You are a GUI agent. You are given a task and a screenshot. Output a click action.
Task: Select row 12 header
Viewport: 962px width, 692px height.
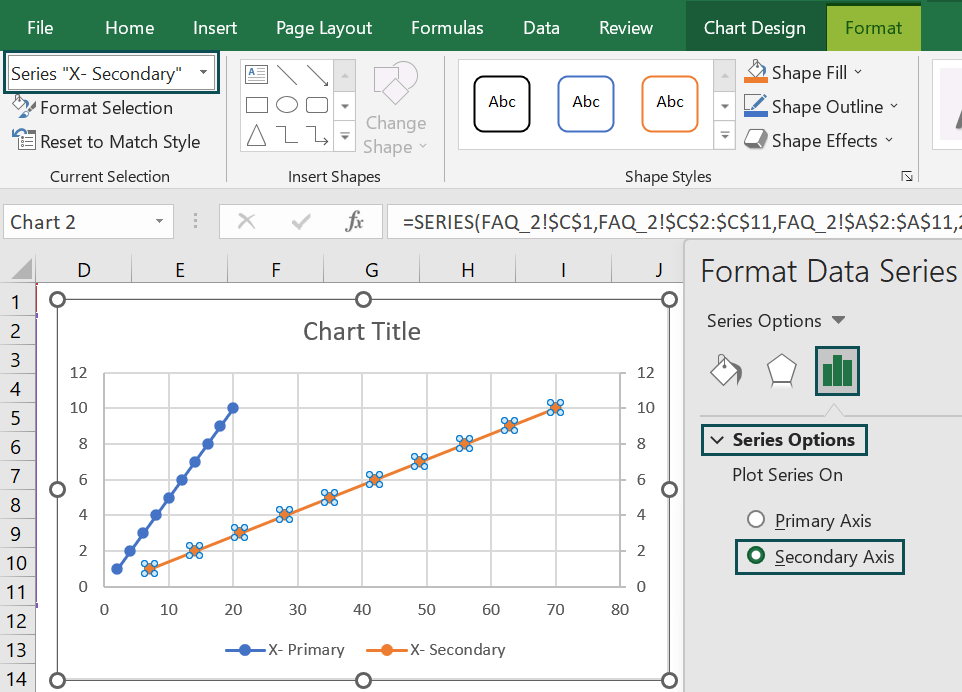pyautogui.click(x=17, y=621)
